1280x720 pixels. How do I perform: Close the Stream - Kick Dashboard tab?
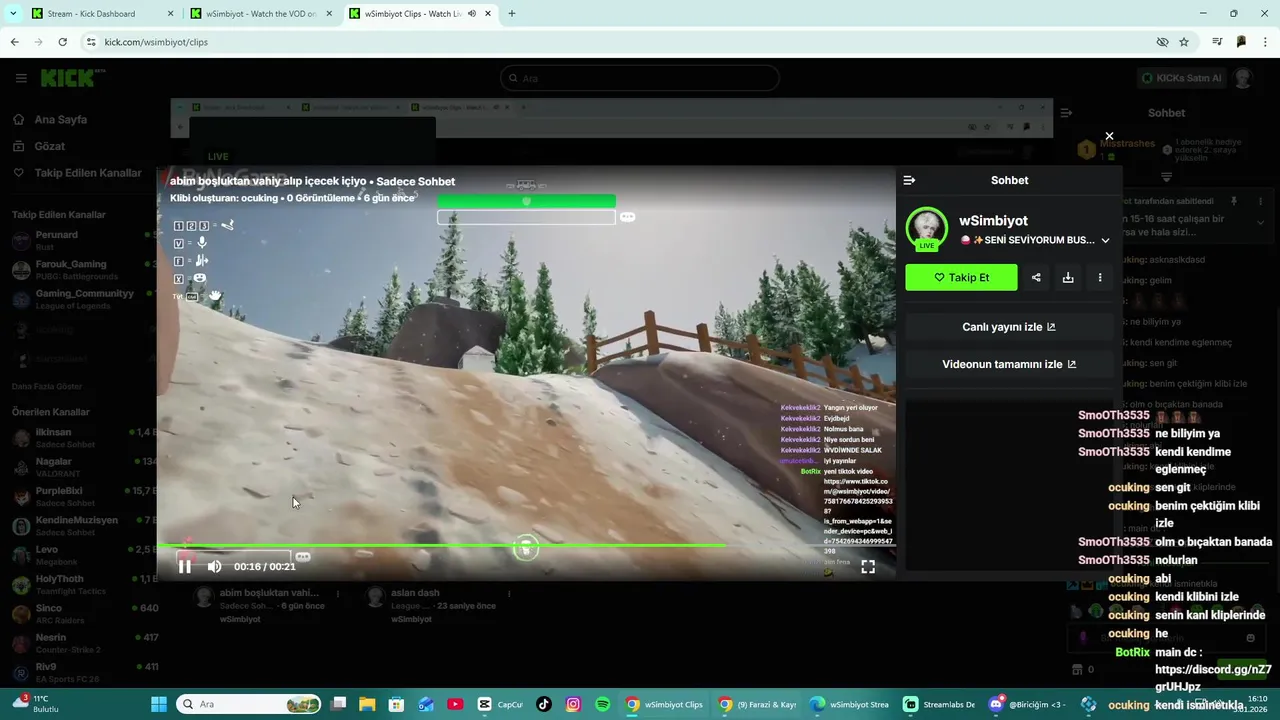(169, 14)
